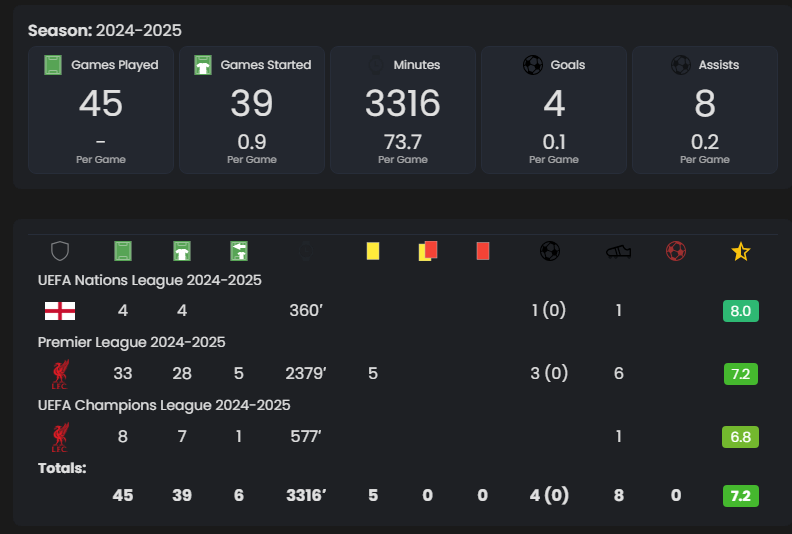
Task: Click the Season: 2024-2025 heading
Action: tap(105, 30)
